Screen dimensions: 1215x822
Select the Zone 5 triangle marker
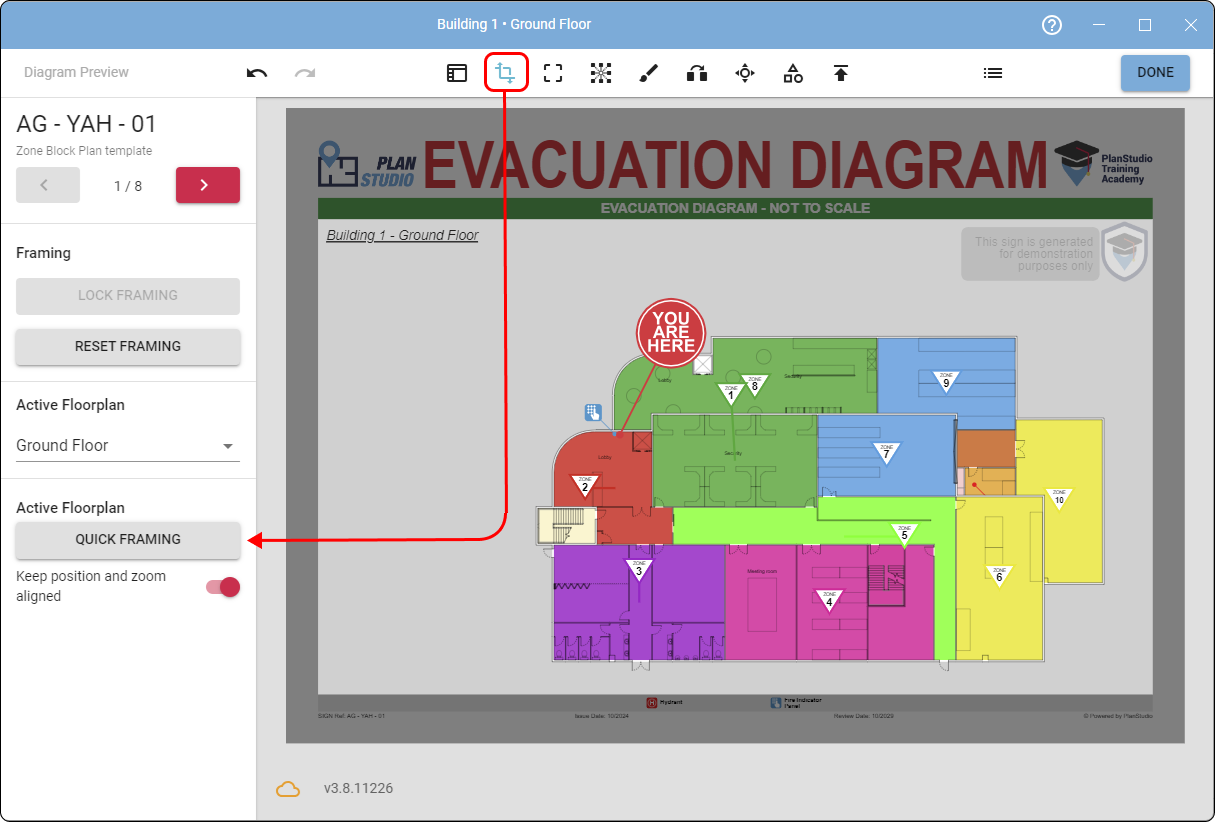904,534
